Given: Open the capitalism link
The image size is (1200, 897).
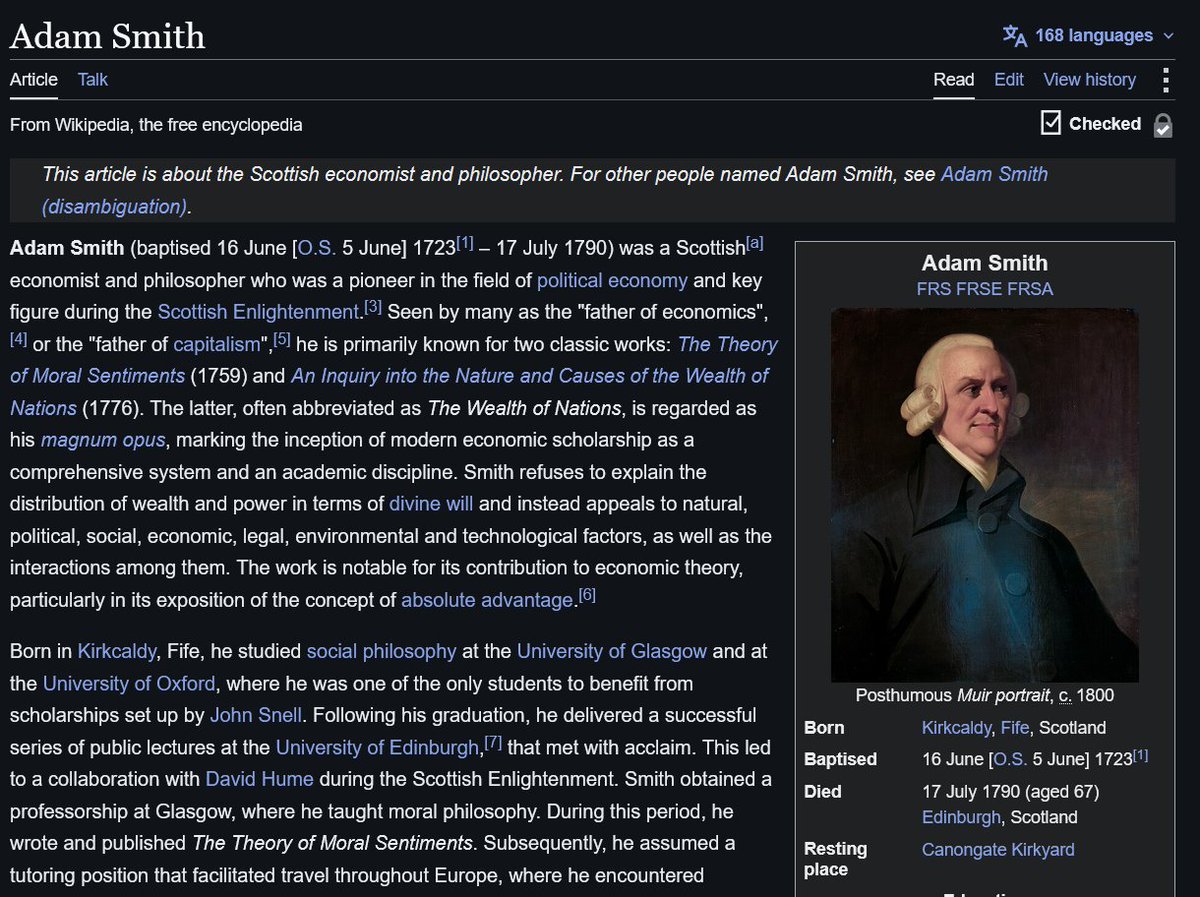Looking at the screenshot, I should click(x=216, y=344).
